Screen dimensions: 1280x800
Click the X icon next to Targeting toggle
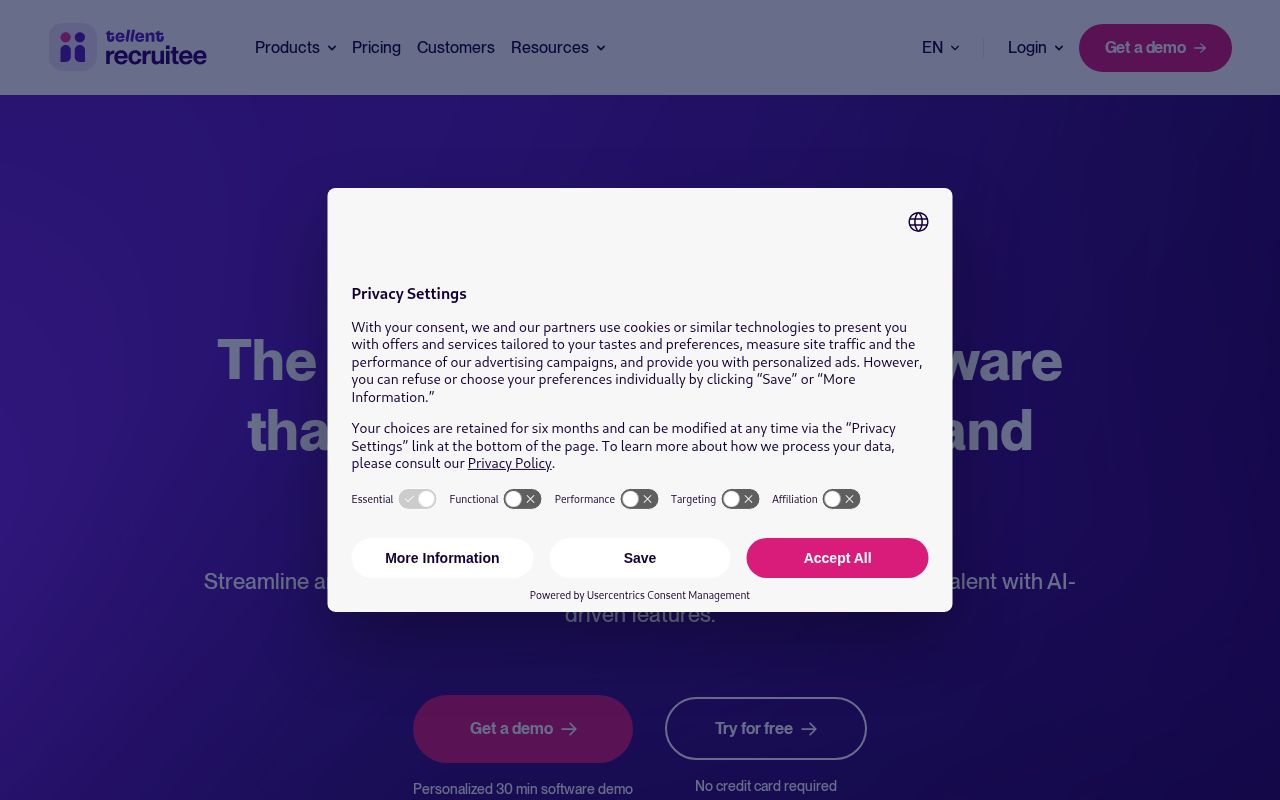click(x=749, y=499)
